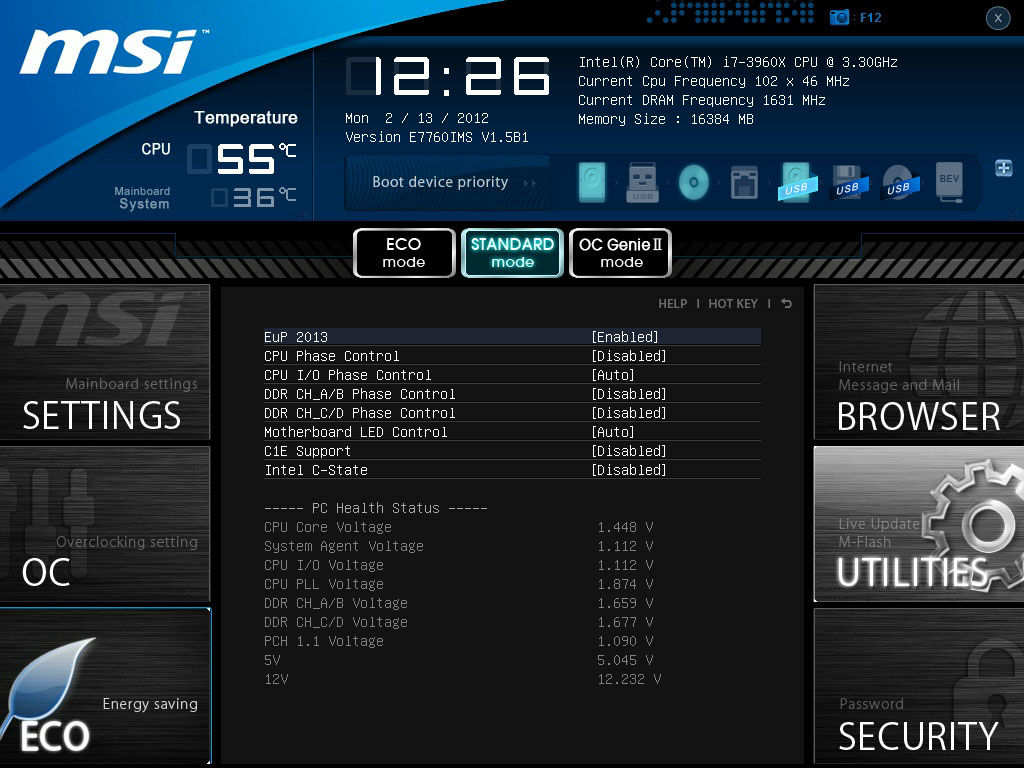1024x768 pixels.
Task: Select the network boot device icon
Action: point(744,182)
